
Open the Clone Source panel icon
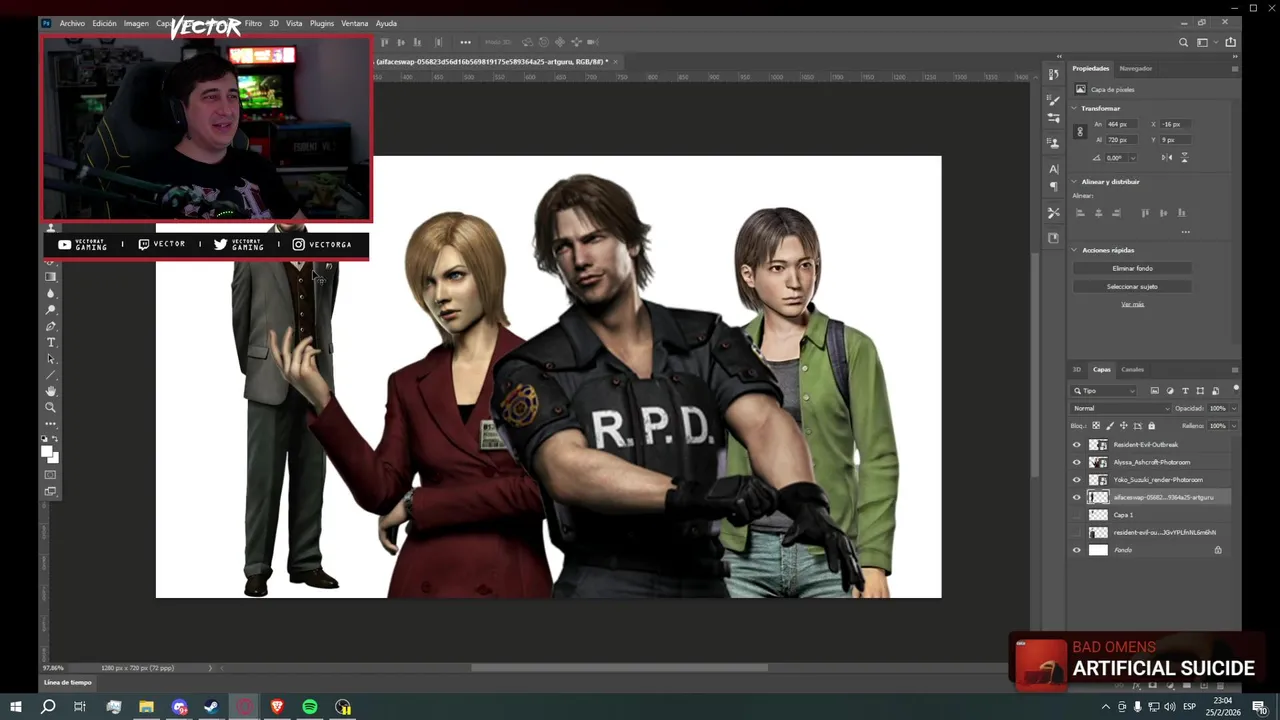tap(1053, 143)
